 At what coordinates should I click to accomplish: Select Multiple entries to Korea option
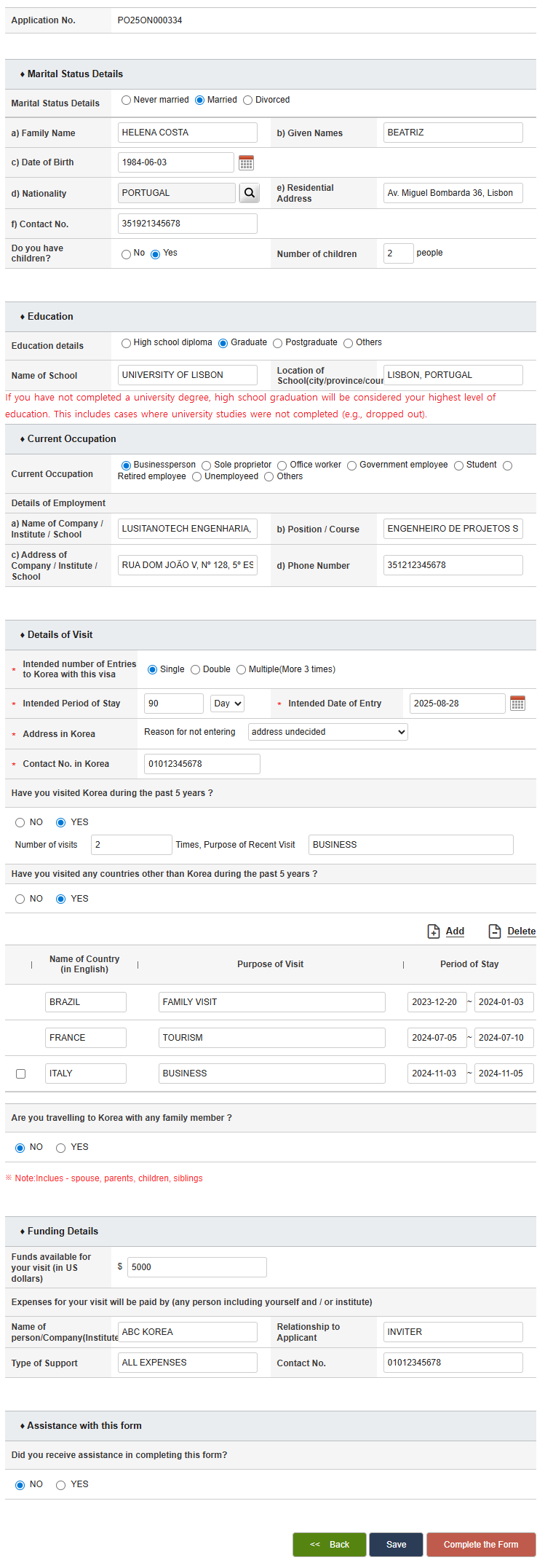pos(242,670)
